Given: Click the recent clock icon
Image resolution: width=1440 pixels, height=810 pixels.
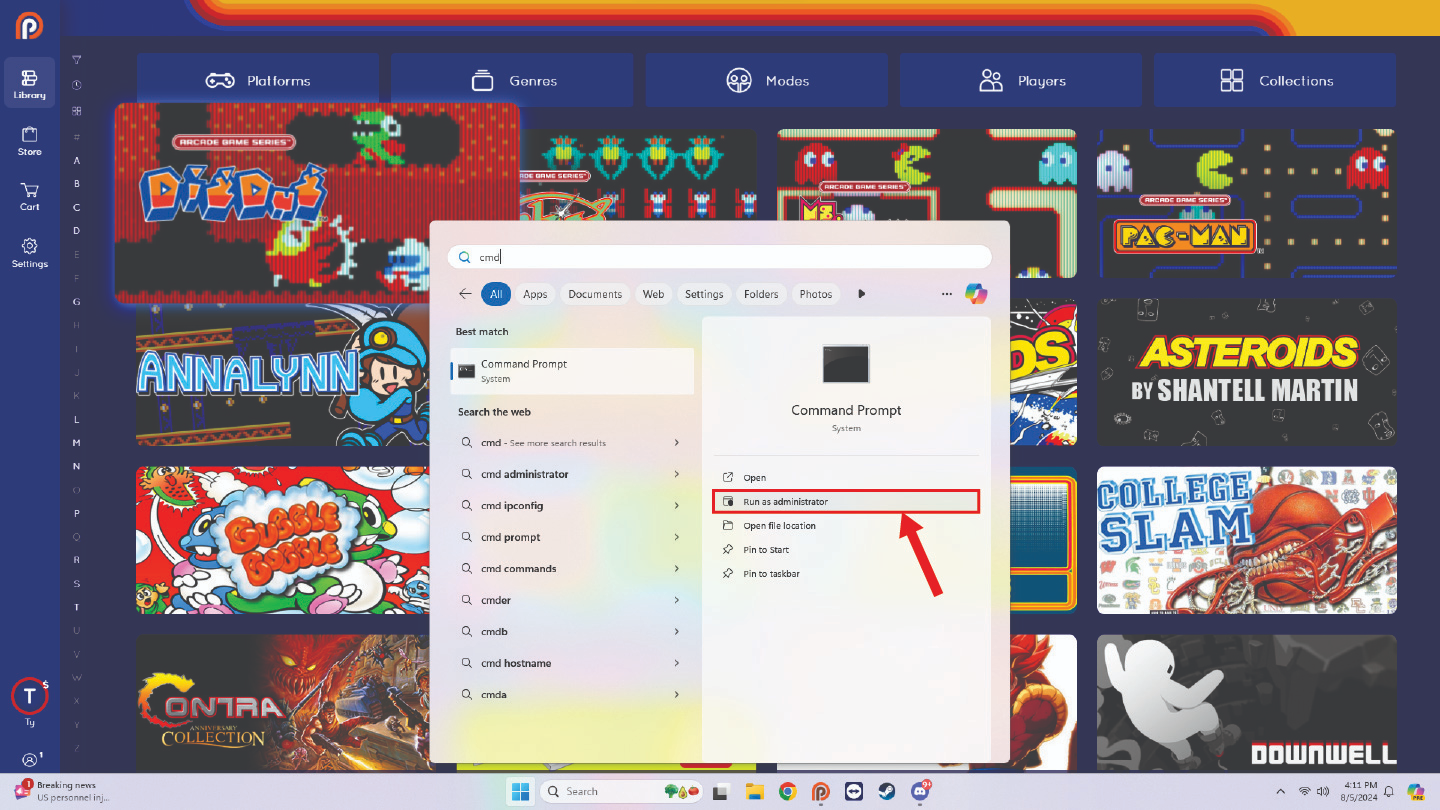Looking at the screenshot, I should (77, 85).
